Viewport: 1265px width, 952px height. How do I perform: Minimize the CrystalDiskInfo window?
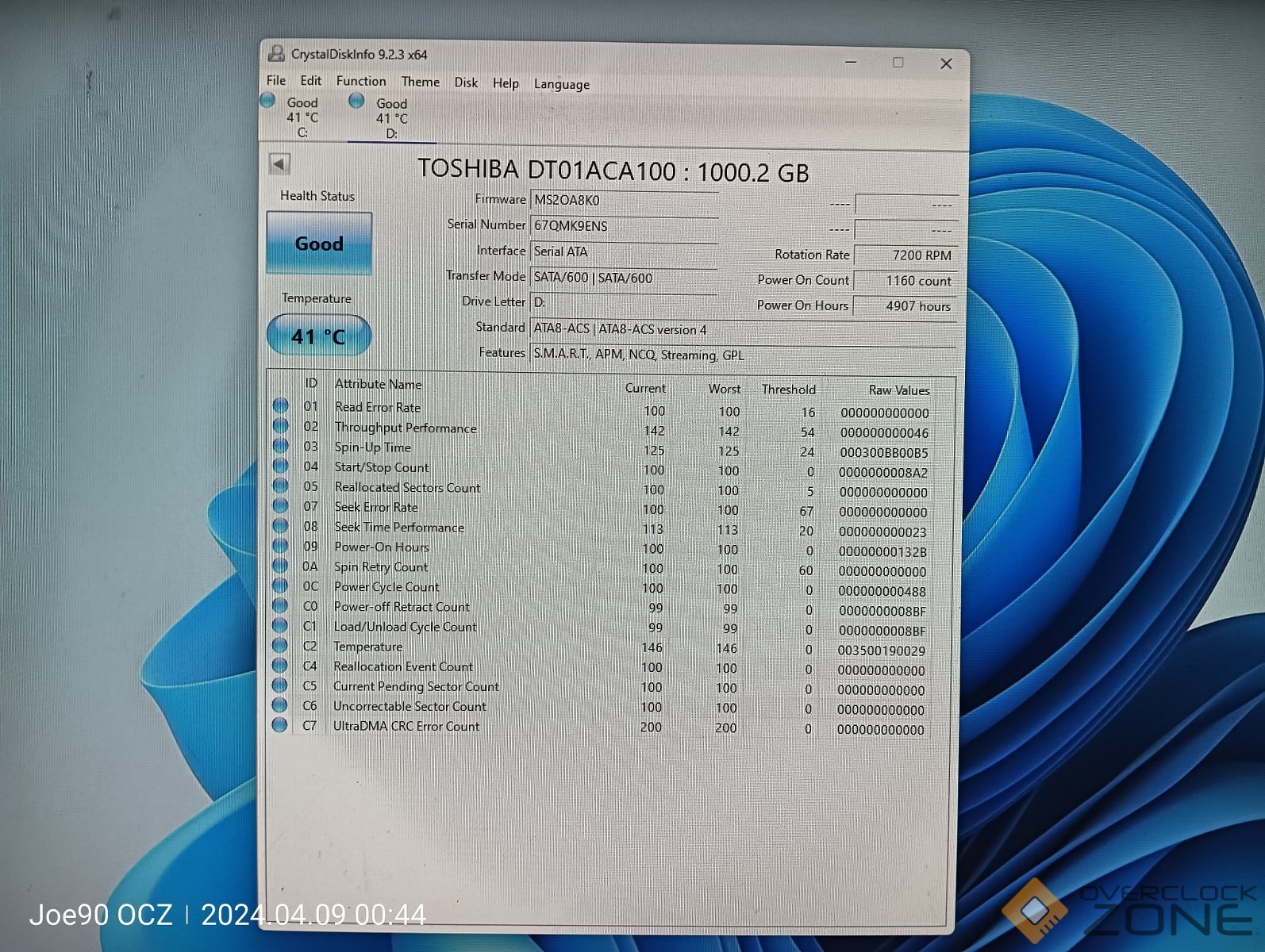851,61
